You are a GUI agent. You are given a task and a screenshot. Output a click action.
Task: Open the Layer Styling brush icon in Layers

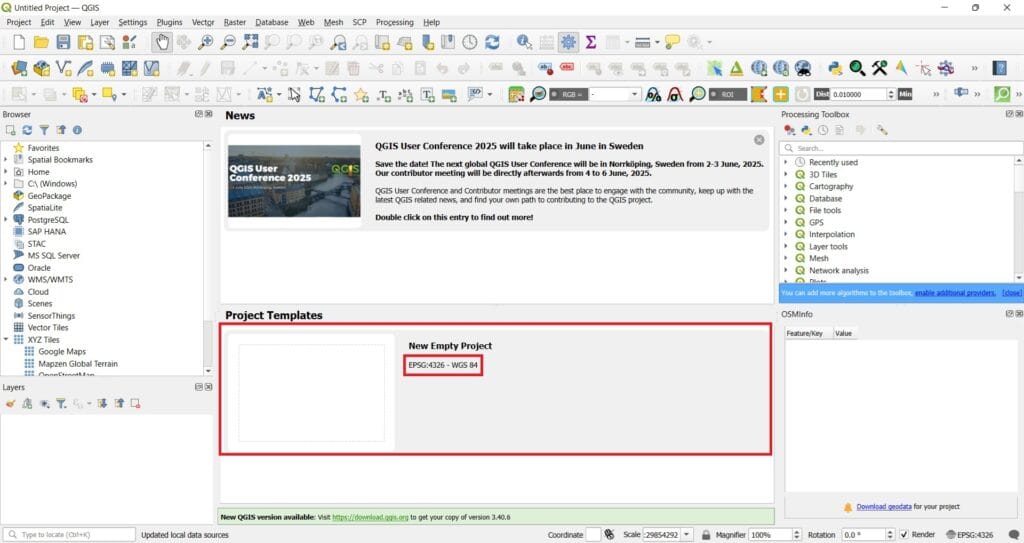10,404
